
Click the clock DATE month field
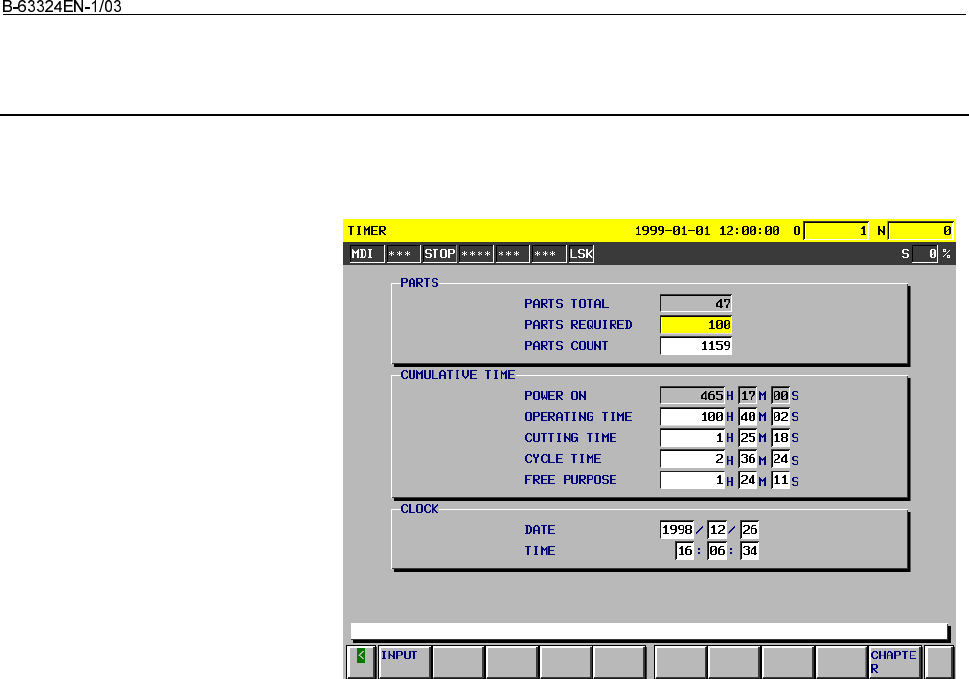[x=716, y=530]
